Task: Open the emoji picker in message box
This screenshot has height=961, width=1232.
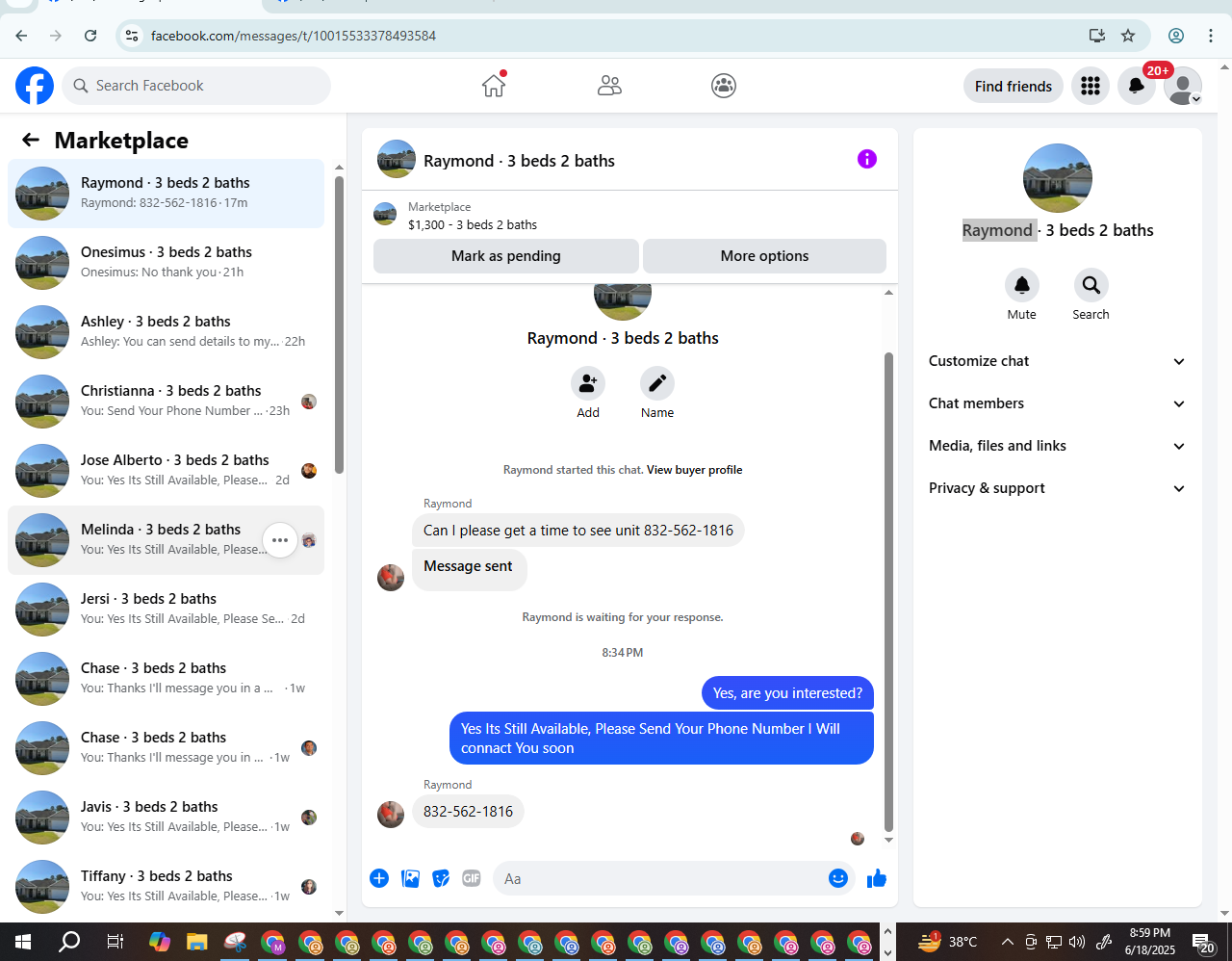Action: 838,878
